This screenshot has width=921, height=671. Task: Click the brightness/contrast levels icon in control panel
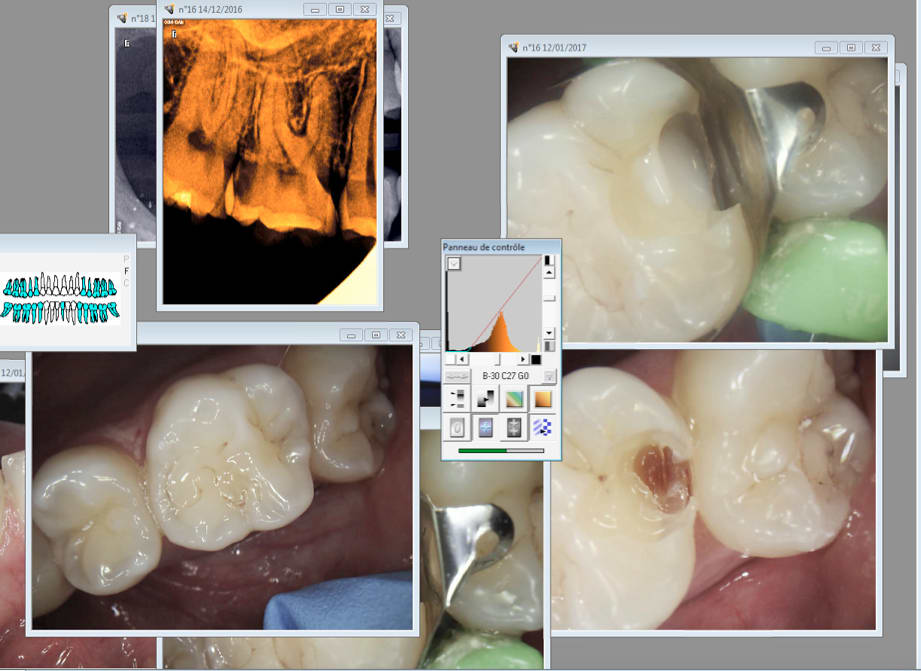457,399
